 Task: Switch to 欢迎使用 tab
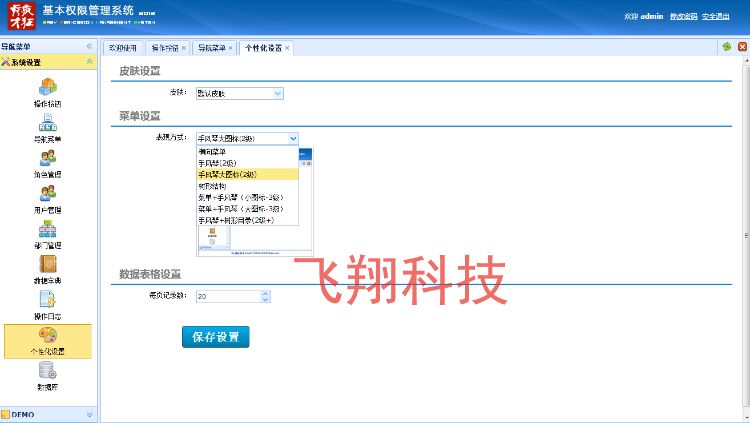(x=122, y=48)
